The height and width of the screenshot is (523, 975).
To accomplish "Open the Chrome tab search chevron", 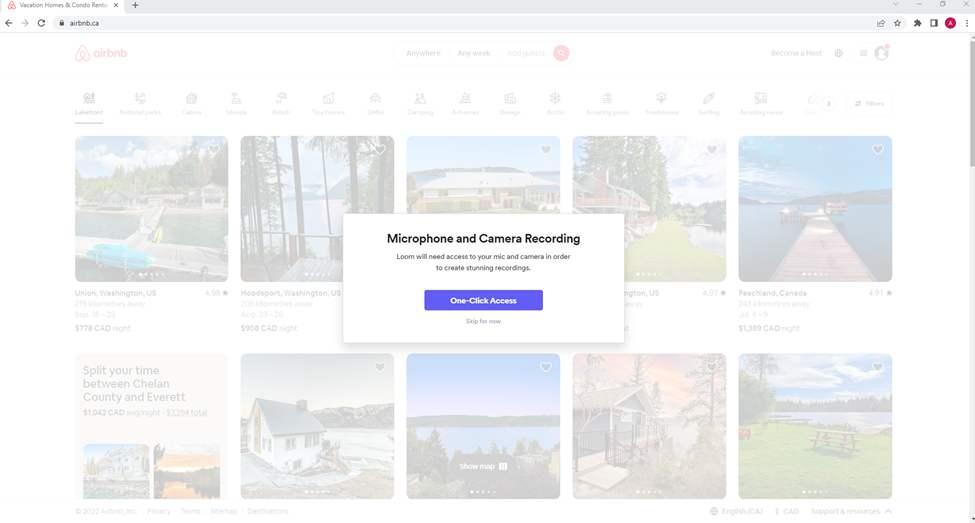I will [895, 4].
